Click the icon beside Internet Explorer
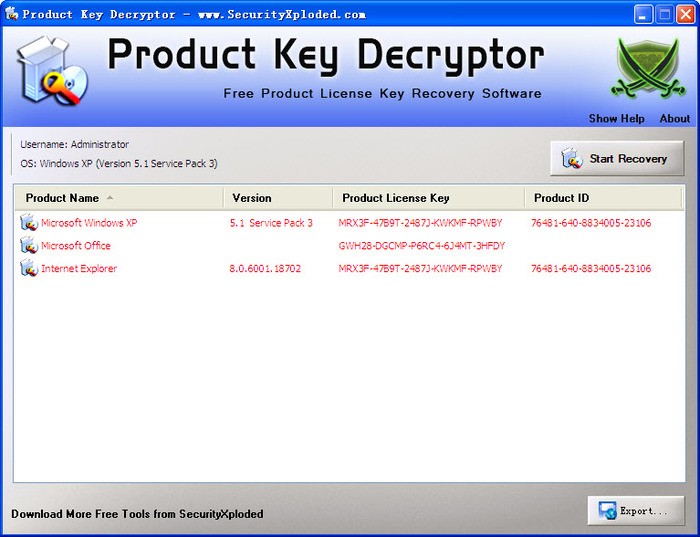The width and height of the screenshot is (700, 537). (x=29, y=268)
